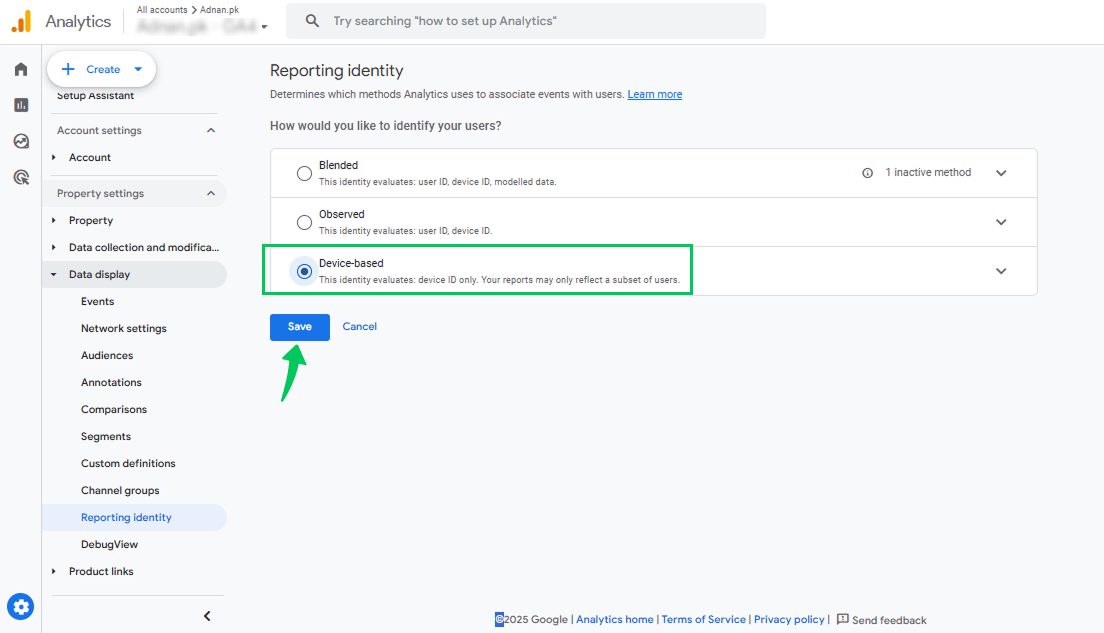Click the Learn more link

click(654, 94)
